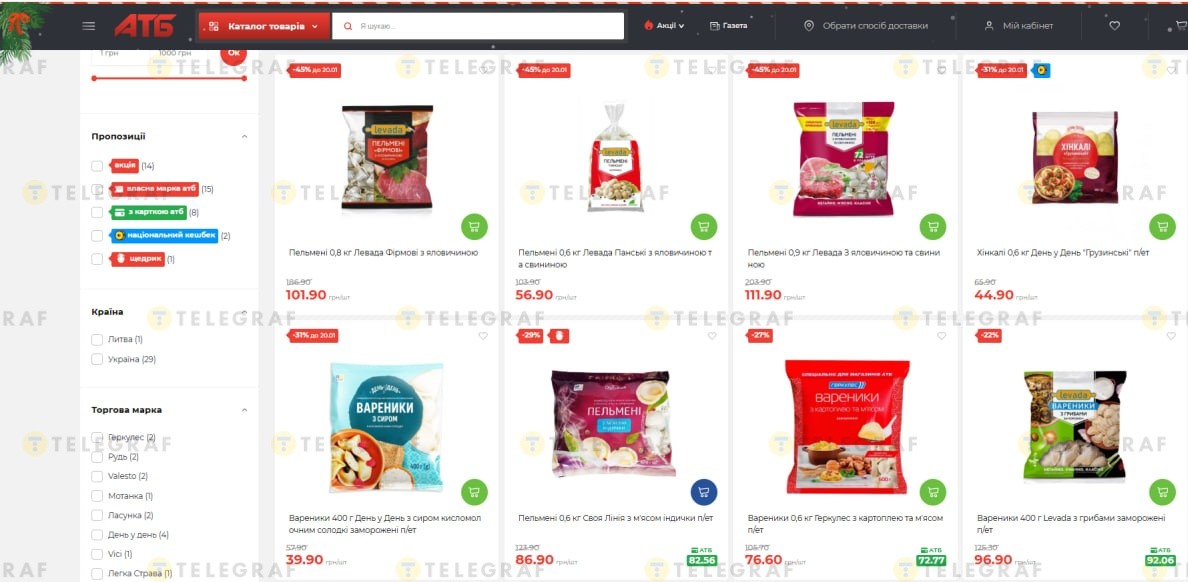Open the hamburger menu beside the ATB logo
The height and width of the screenshot is (582, 1188).
point(89,26)
